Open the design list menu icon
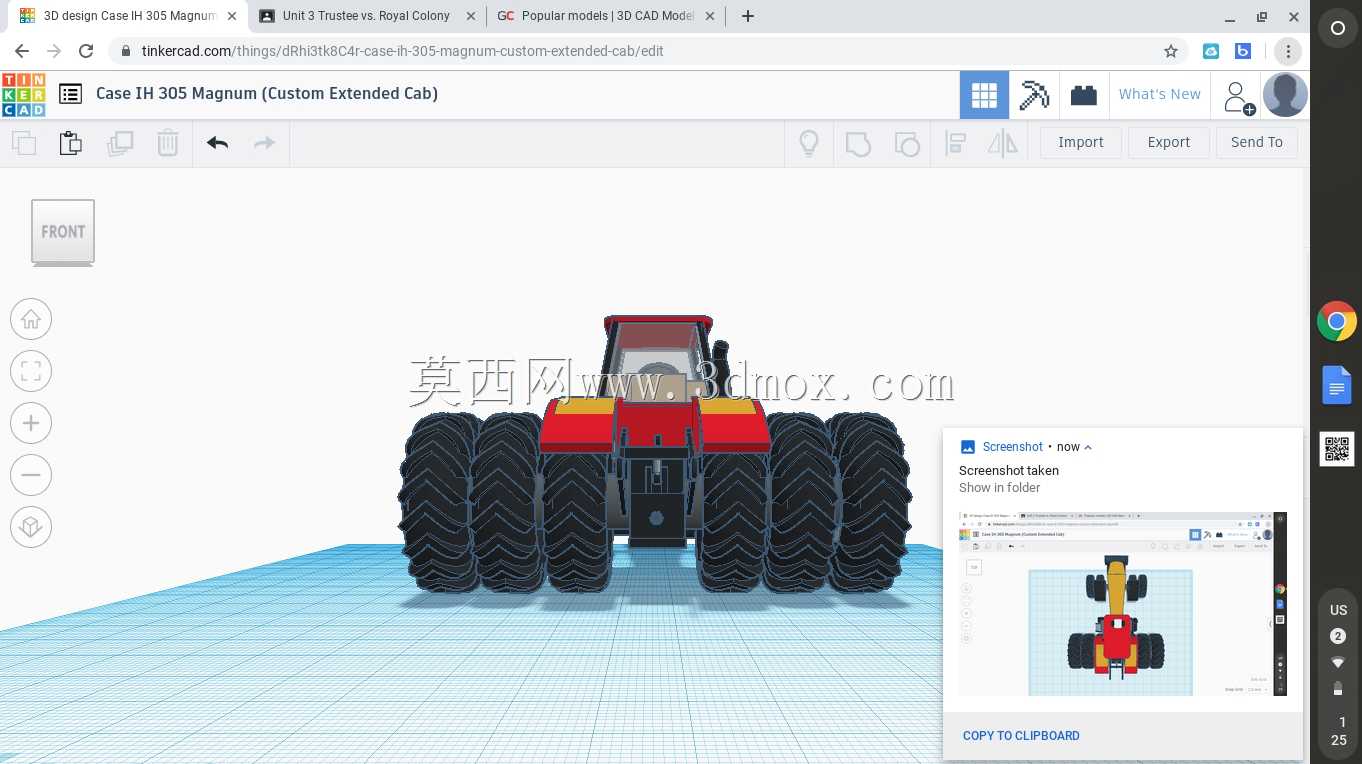The image size is (1362, 764). [x=70, y=94]
